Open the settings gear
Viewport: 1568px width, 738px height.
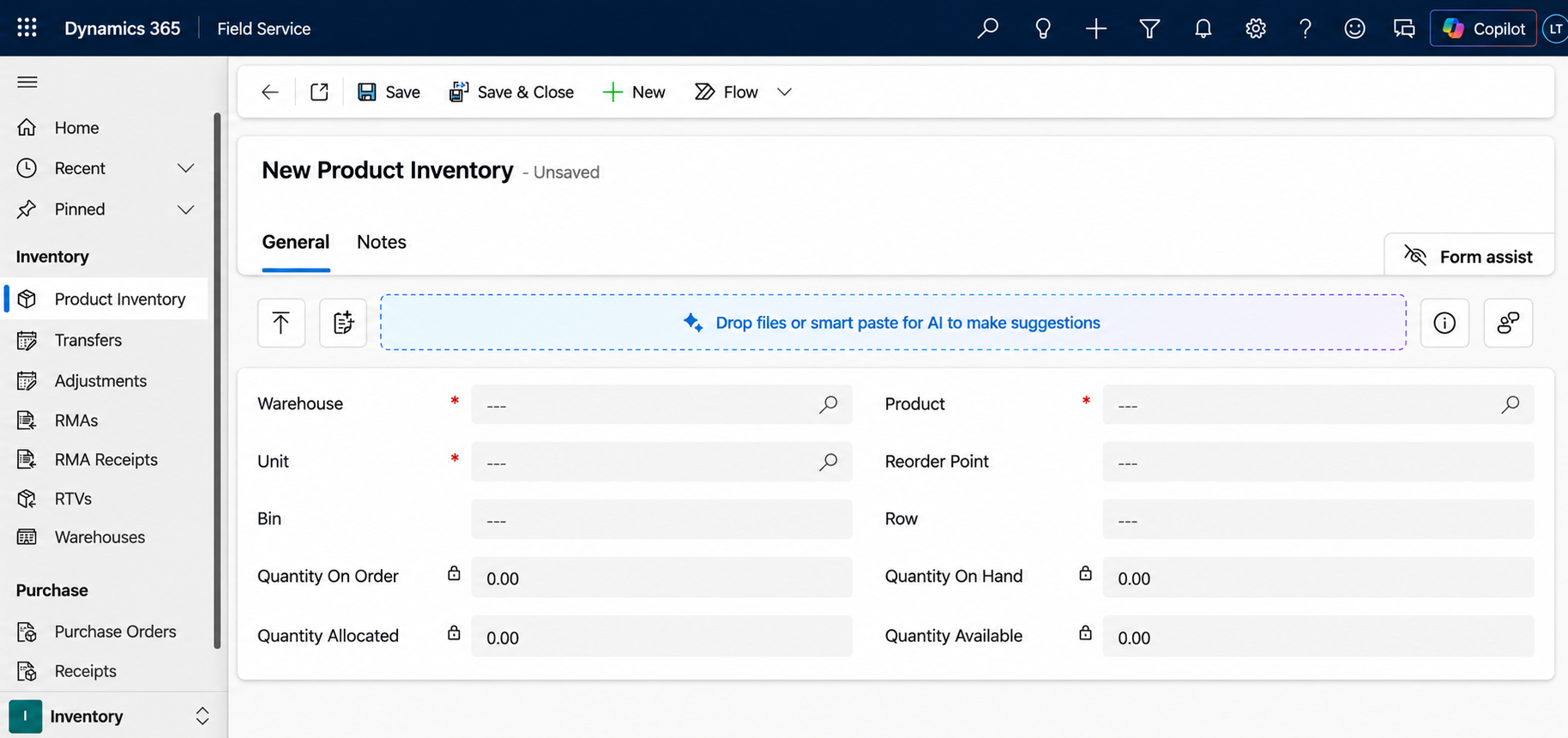pyautogui.click(x=1256, y=28)
